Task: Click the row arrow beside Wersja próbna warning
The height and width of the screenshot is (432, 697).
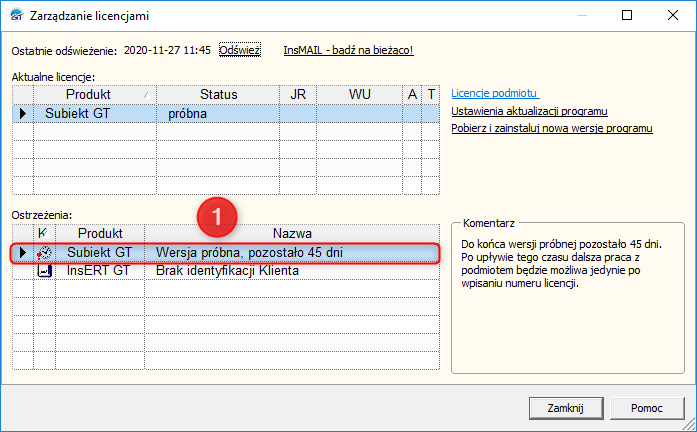Action: 23,252
